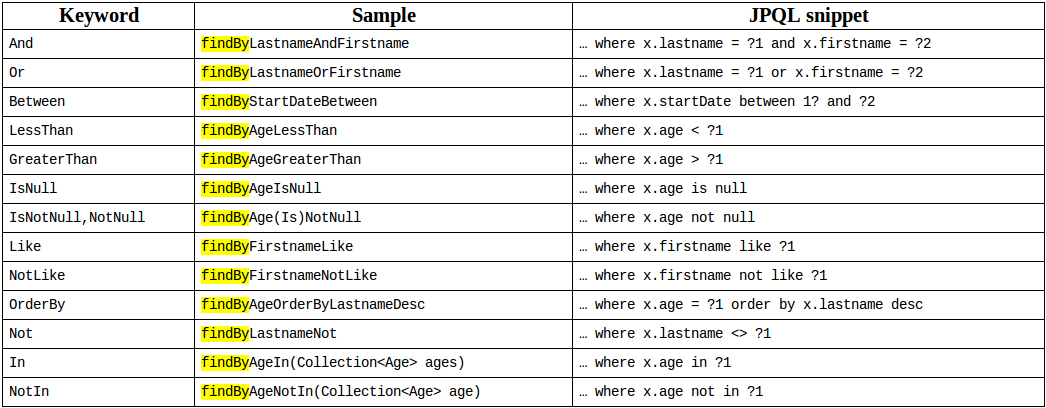Click the NotIn keyword cell
Screen dimensions: 1046x408
tap(99, 392)
